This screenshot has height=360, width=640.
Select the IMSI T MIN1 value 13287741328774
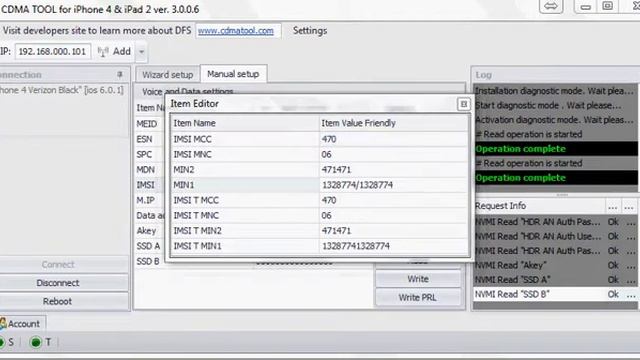356,246
